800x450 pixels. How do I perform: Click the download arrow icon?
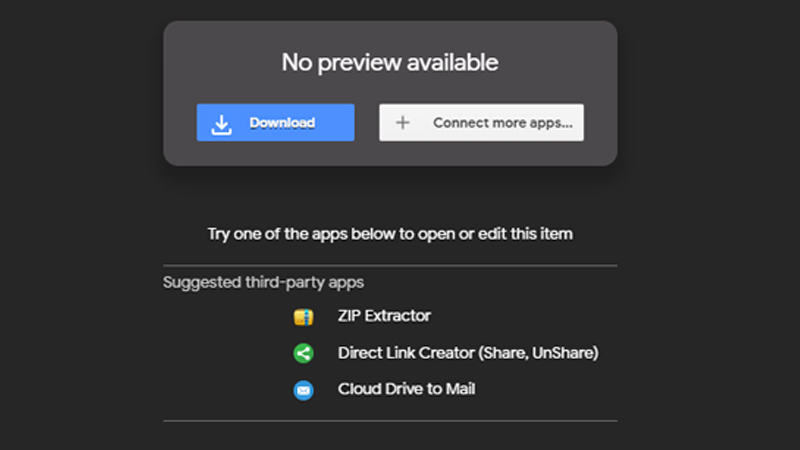point(221,124)
